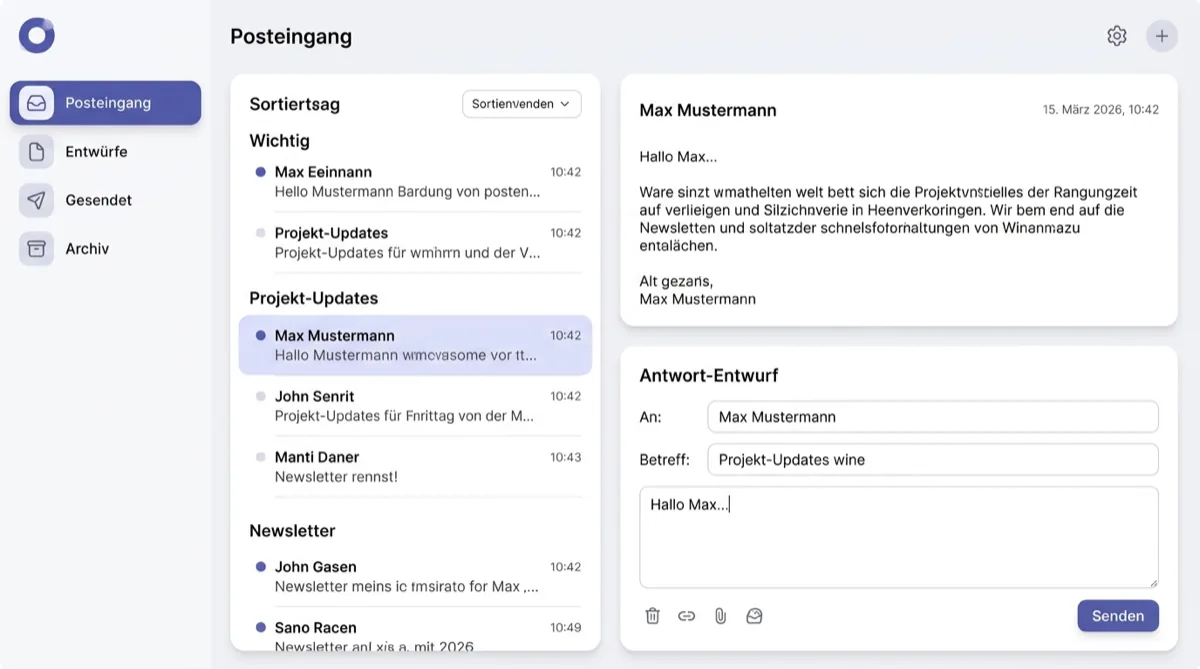Click the Newsletter section heading

[292, 531]
